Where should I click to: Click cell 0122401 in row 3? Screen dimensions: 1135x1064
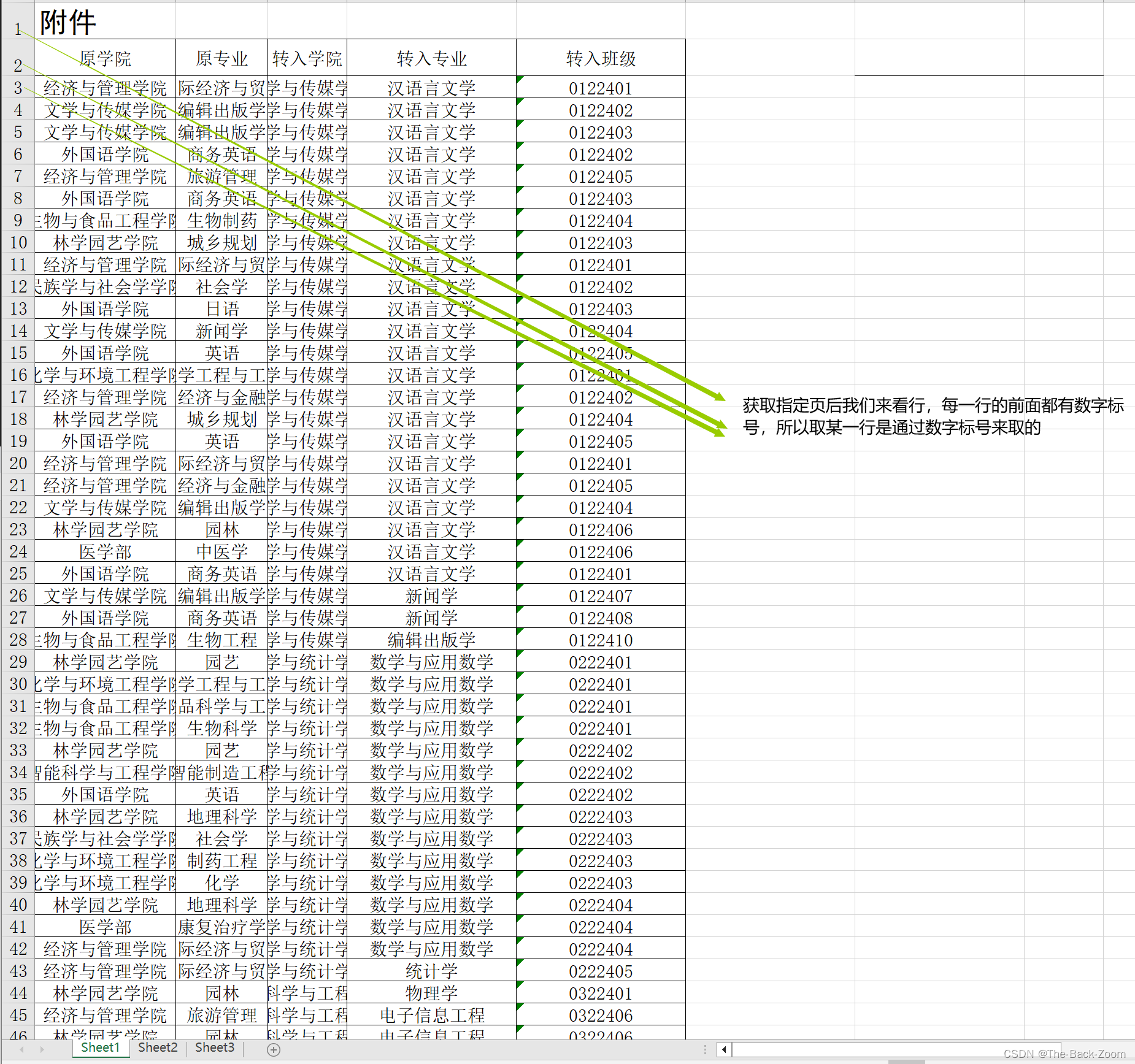tap(601, 88)
